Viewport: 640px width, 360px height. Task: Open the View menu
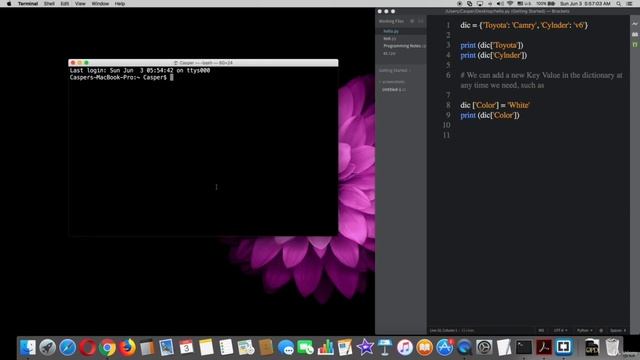(x=80, y=4)
